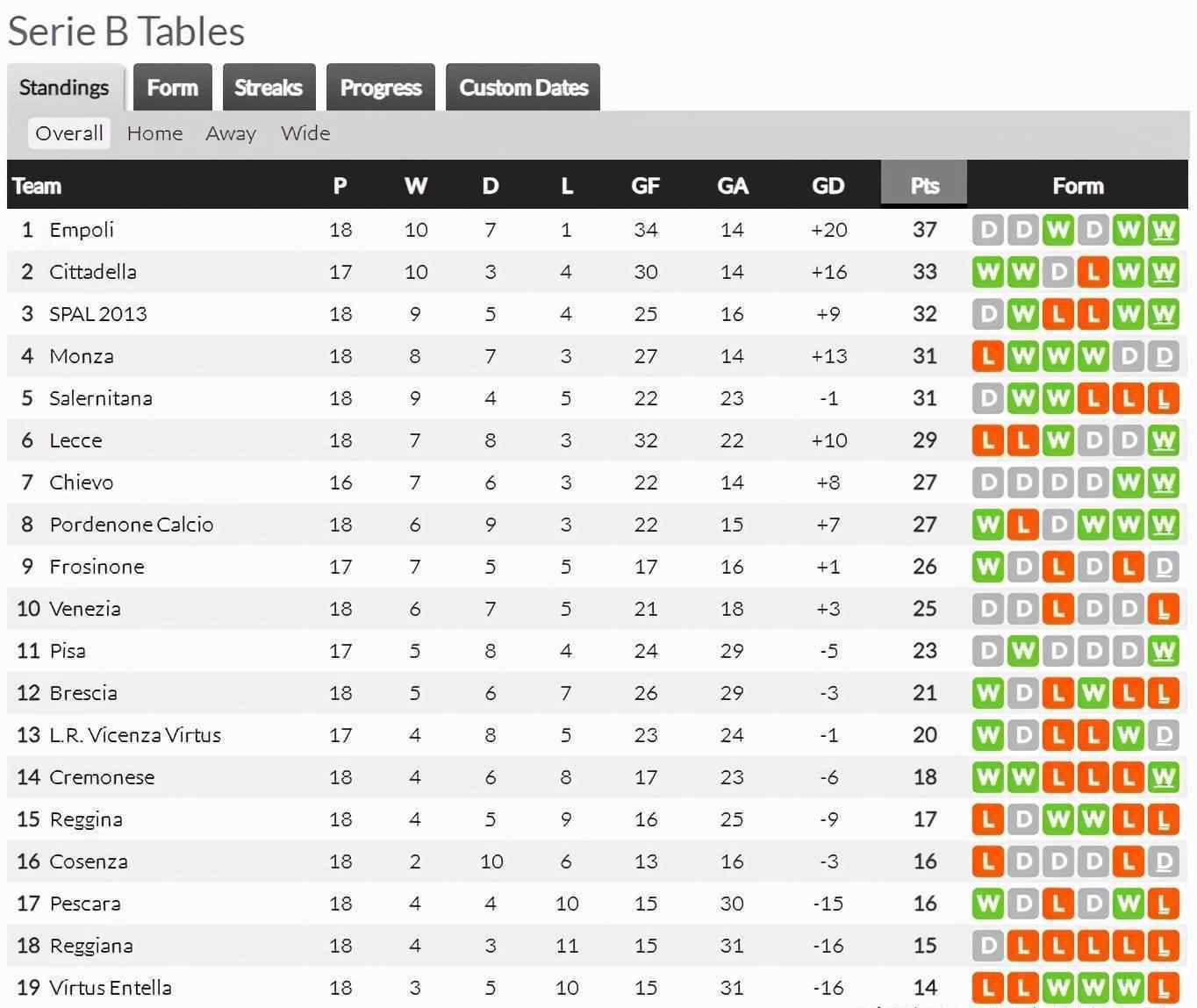1197x1008 pixels.
Task: Show the Home standings view
Action: point(155,133)
